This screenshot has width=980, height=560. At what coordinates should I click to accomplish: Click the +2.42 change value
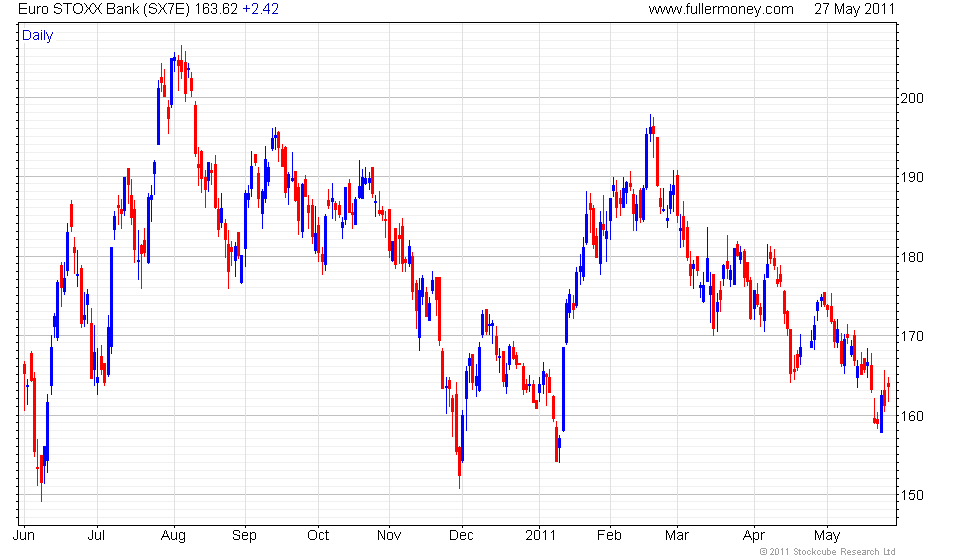point(261,9)
